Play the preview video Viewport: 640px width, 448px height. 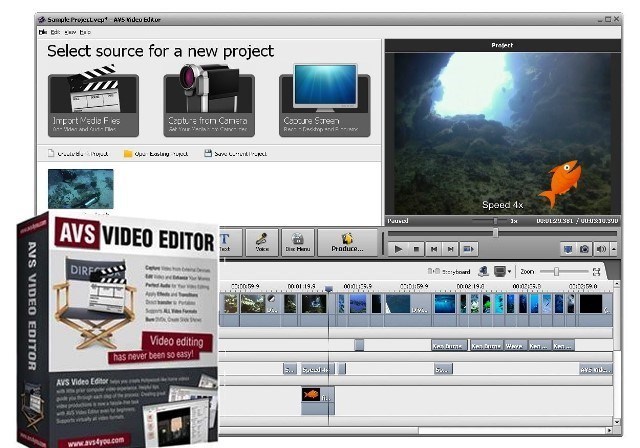(x=399, y=249)
